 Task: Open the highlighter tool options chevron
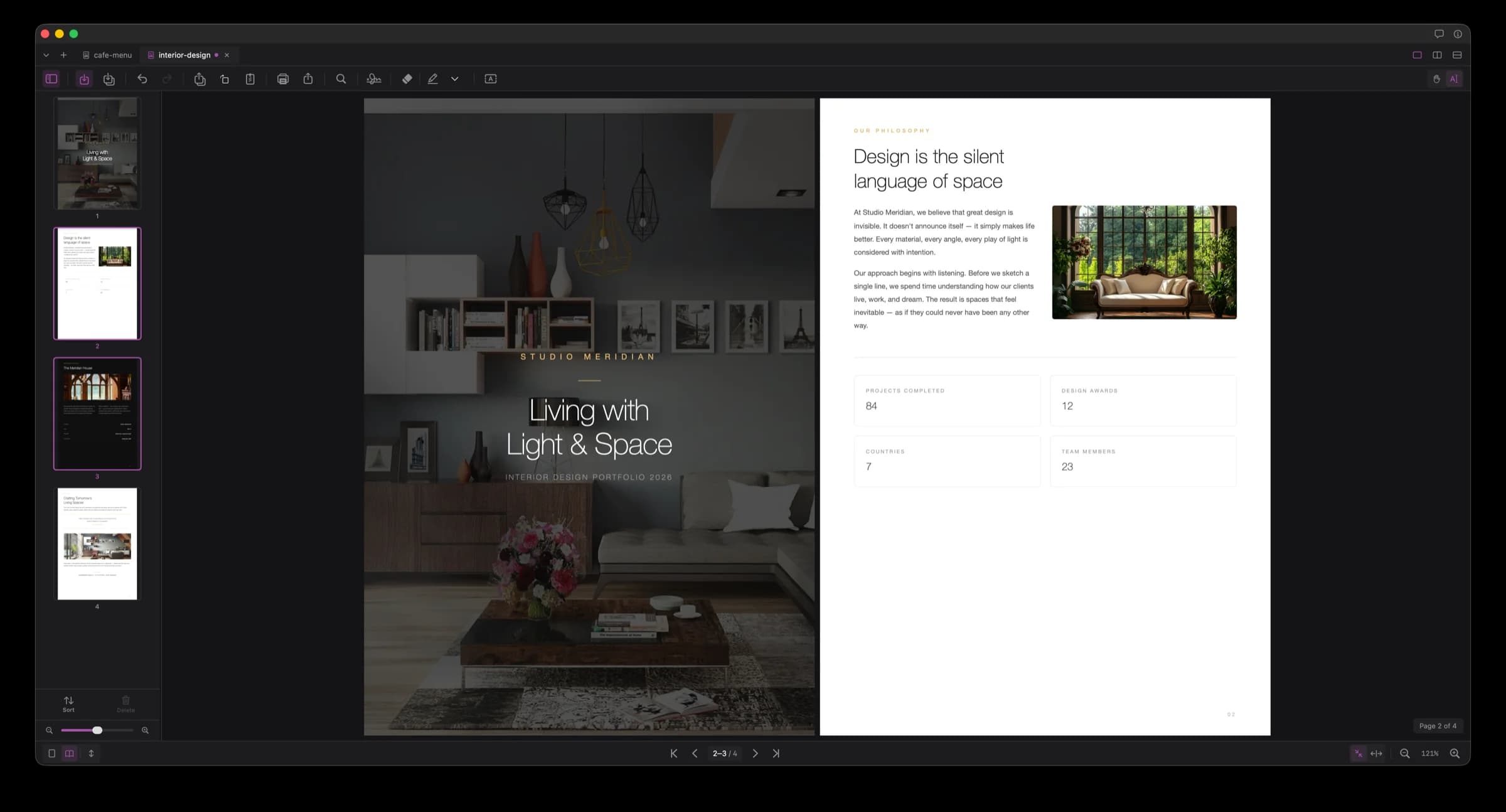454,79
